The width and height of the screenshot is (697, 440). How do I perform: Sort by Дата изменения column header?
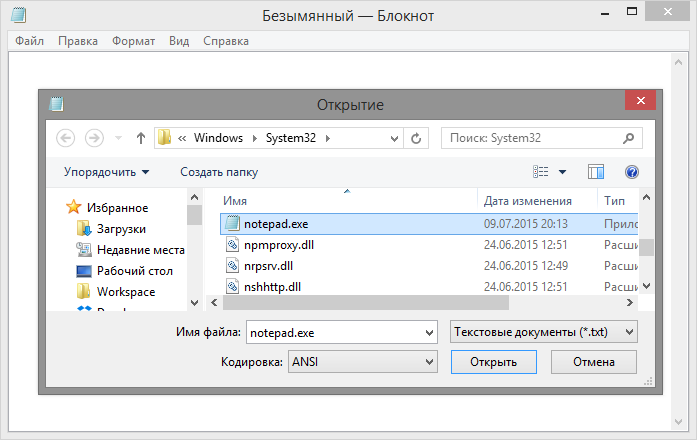[x=528, y=201]
